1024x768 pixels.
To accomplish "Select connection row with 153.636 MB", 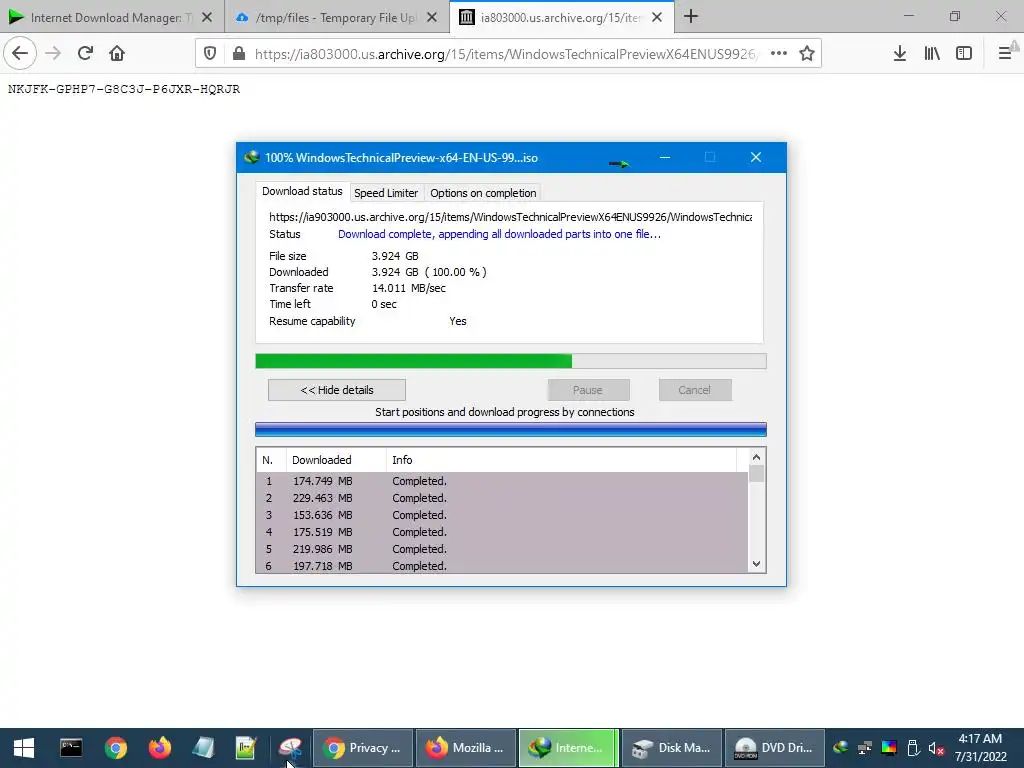I will [x=502, y=515].
